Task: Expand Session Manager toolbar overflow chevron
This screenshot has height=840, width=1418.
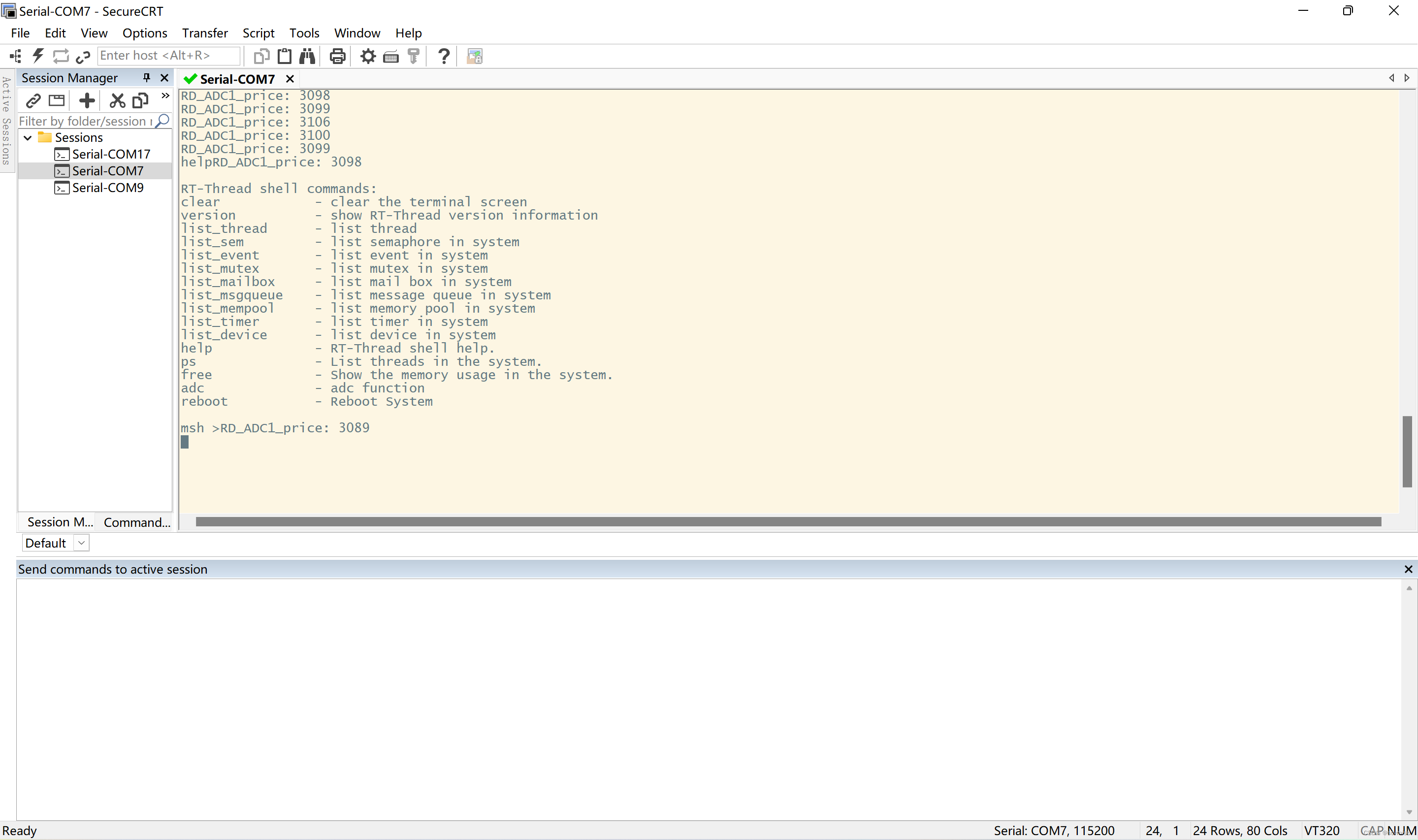Action: (165, 96)
